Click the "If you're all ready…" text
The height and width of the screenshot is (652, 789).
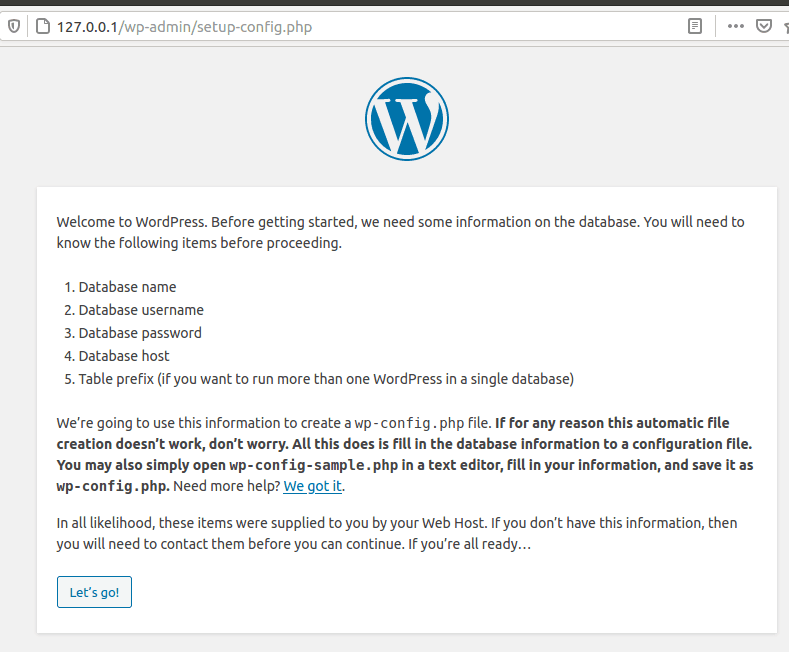[x=468, y=544]
